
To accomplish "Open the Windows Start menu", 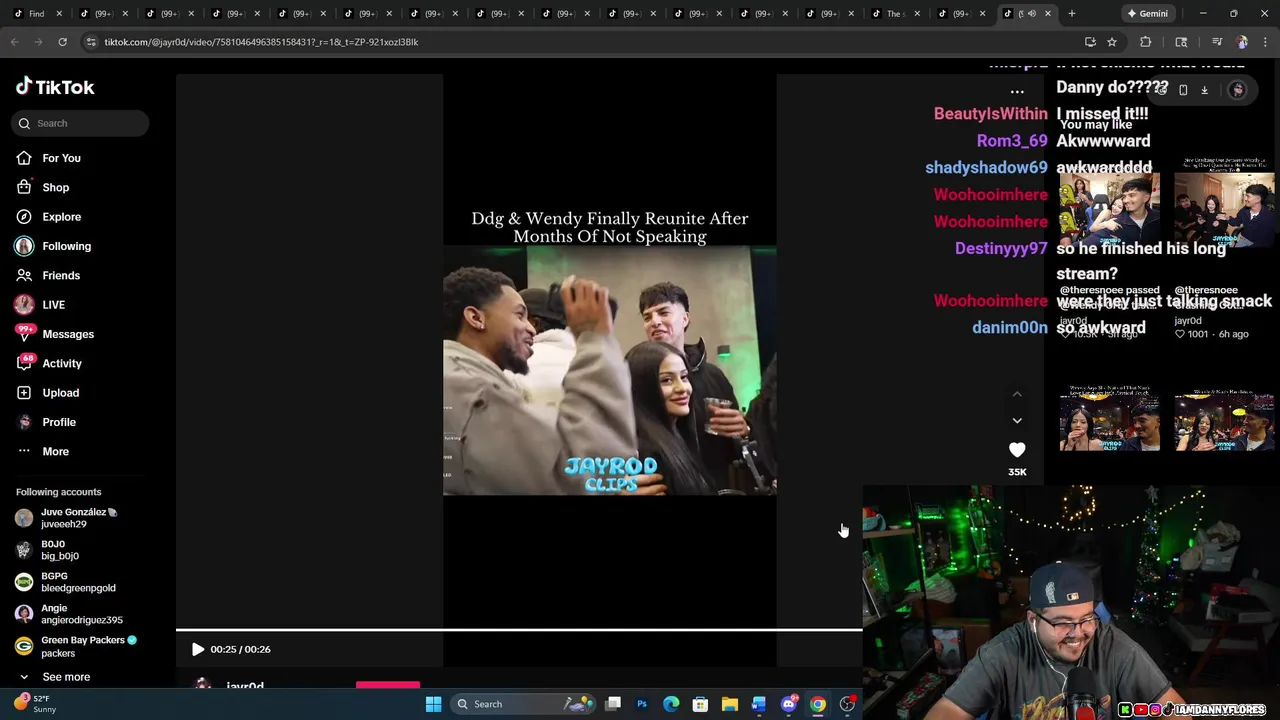I will [x=434, y=704].
